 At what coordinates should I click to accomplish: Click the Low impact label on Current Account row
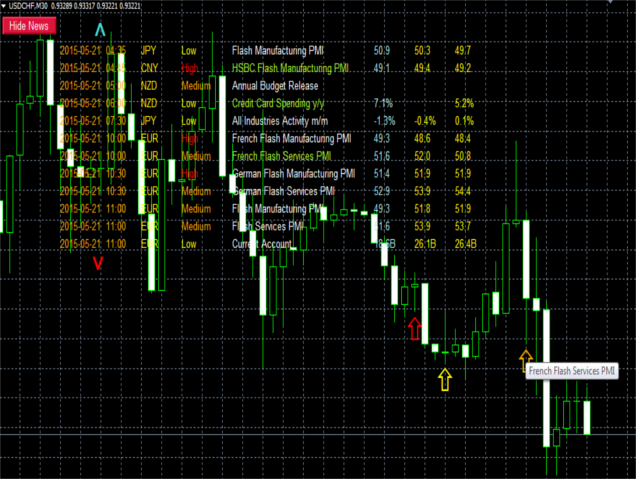click(189, 244)
